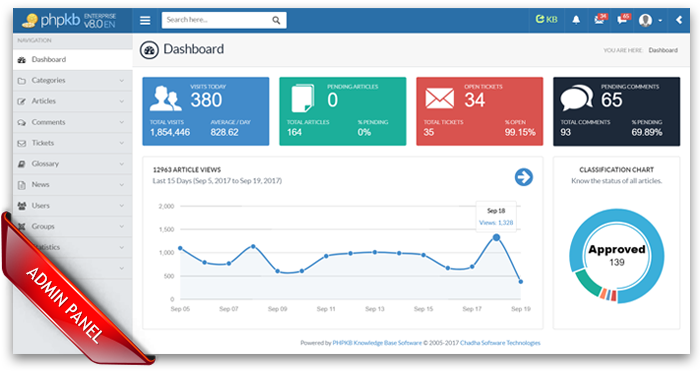Click the blue arrow in Article Views panel
The height and width of the screenshot is (375, 700).
coord(524,177)
